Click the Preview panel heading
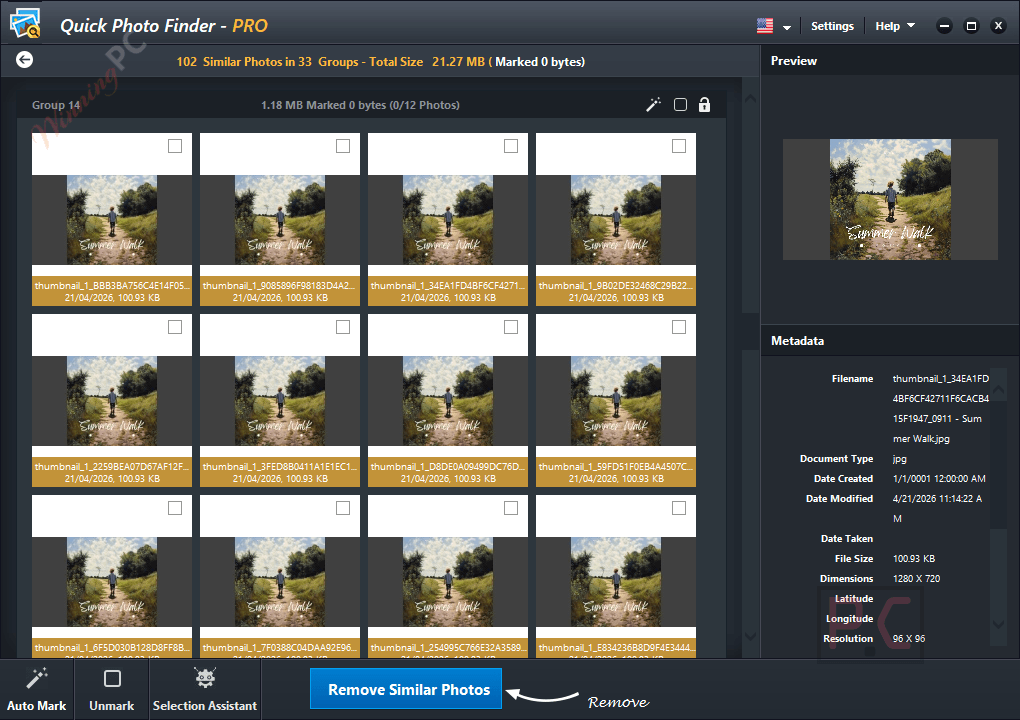 click(794, 60)
